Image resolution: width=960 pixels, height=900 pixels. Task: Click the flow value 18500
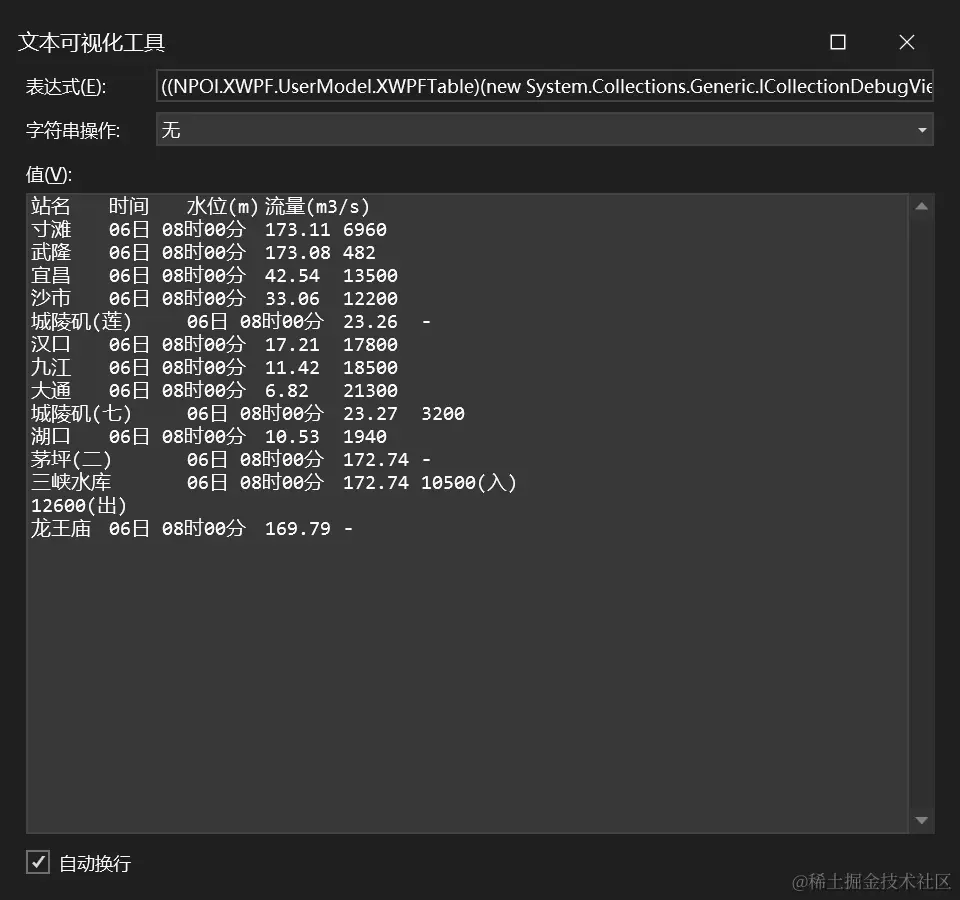[x=370, y=367]
